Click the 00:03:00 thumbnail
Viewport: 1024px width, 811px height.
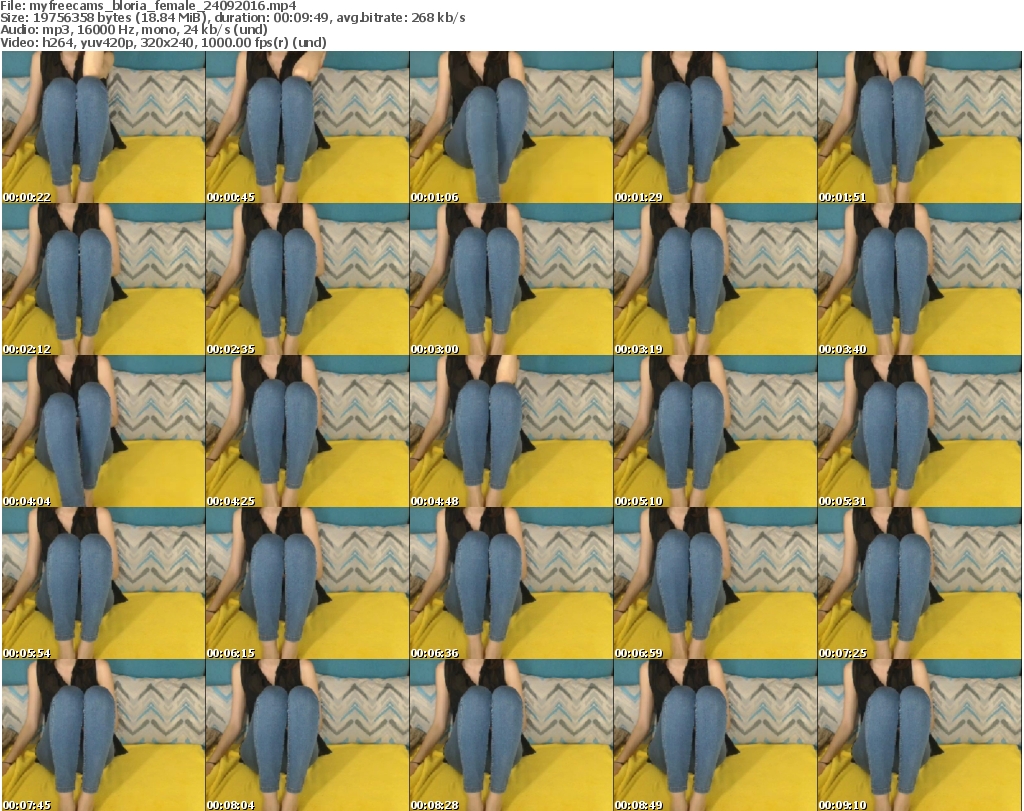(x=510, y=279)
